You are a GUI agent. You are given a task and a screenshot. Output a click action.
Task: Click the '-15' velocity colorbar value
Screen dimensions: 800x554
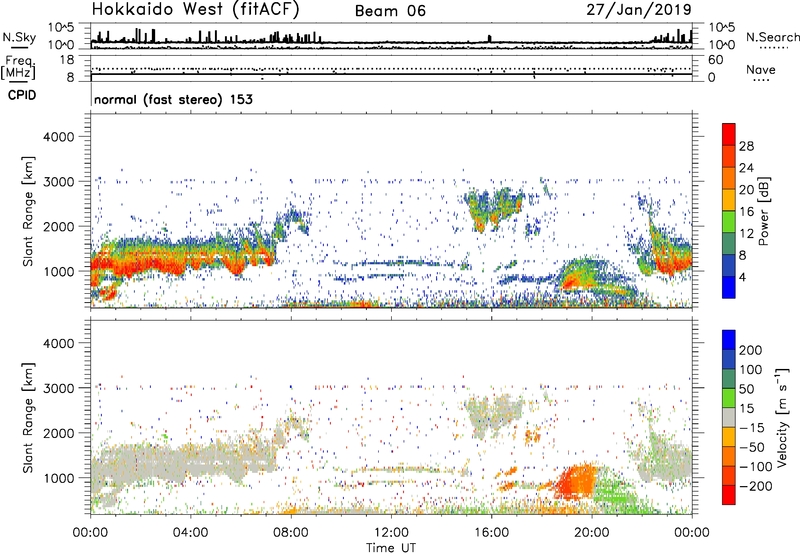pyautogui.click(x=752, y=428)
